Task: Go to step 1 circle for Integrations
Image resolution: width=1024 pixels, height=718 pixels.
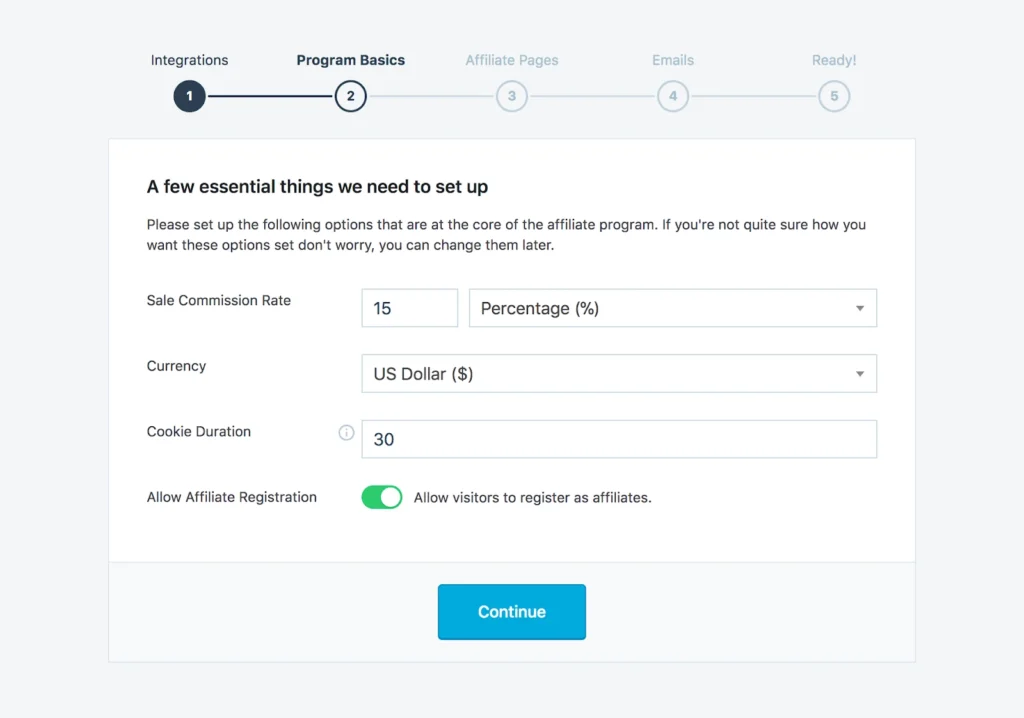Action: pyautogui.click(x=189, y=97)
